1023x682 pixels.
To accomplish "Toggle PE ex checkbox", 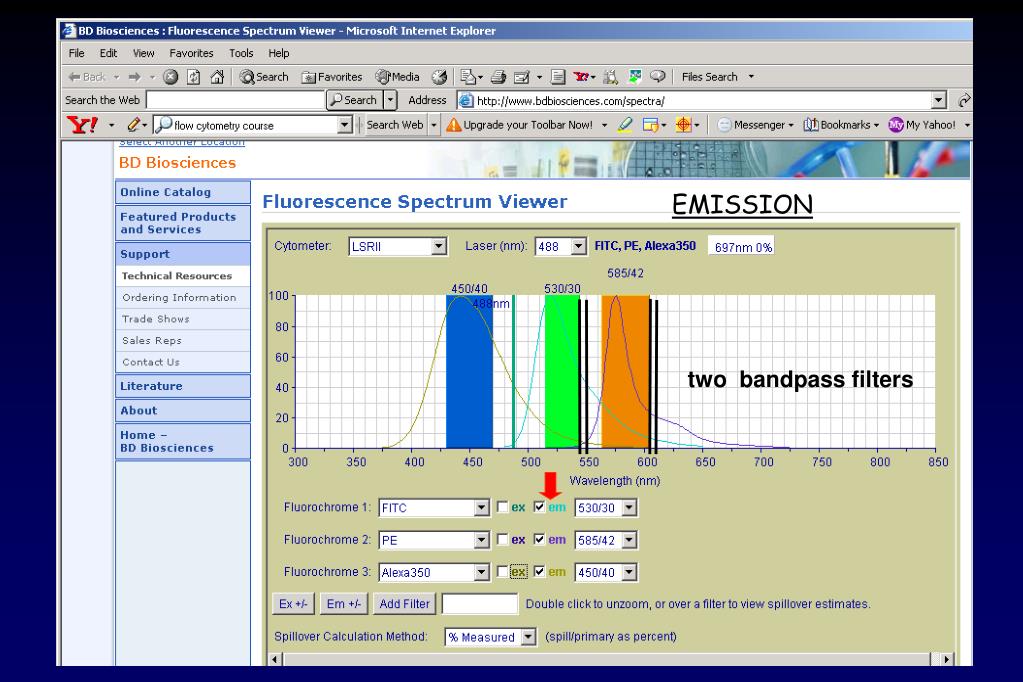I will pyautogui.click(x=502, y=540).
